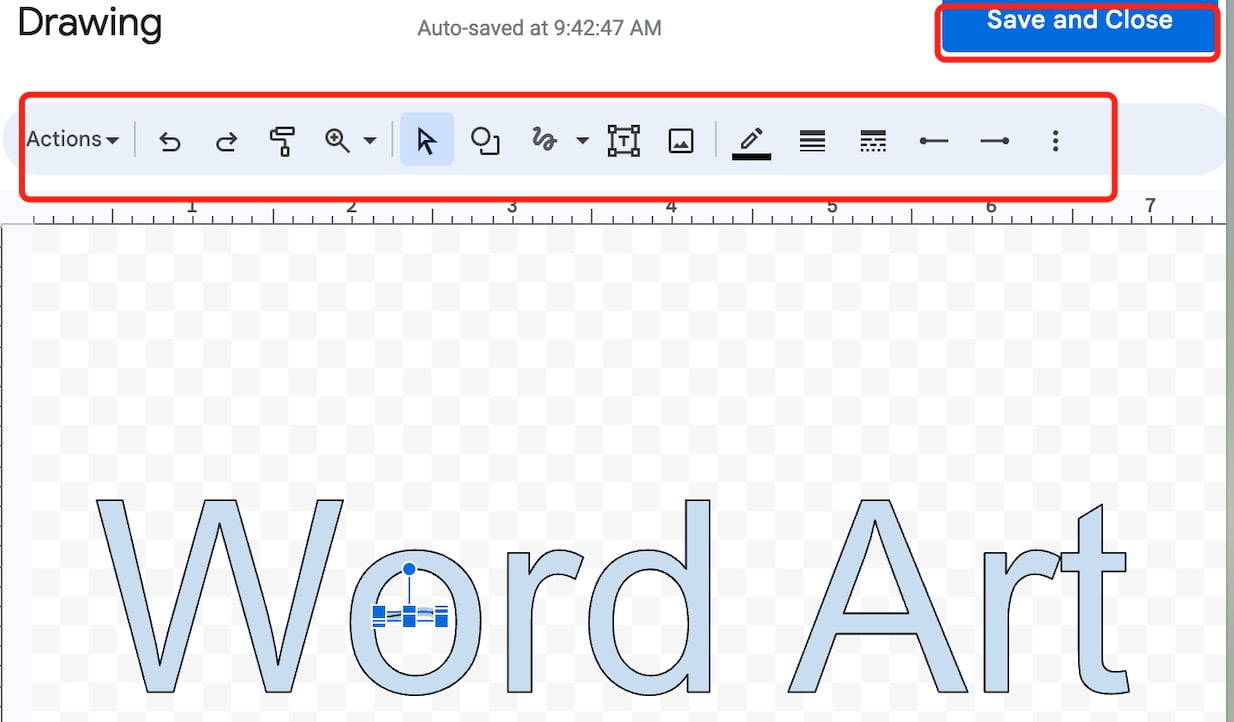The height and width of the screenshot is (722, 1234).
Task: Open the Actions dropdown menu
Action: point(73,140)
